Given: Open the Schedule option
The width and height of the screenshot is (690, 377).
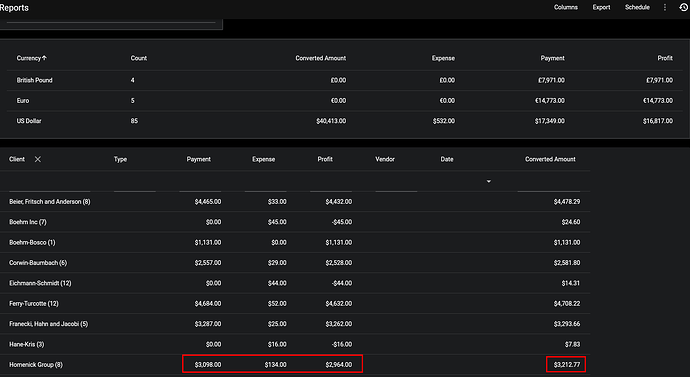Looking at the screenshot, I should (x=637, y=7).
